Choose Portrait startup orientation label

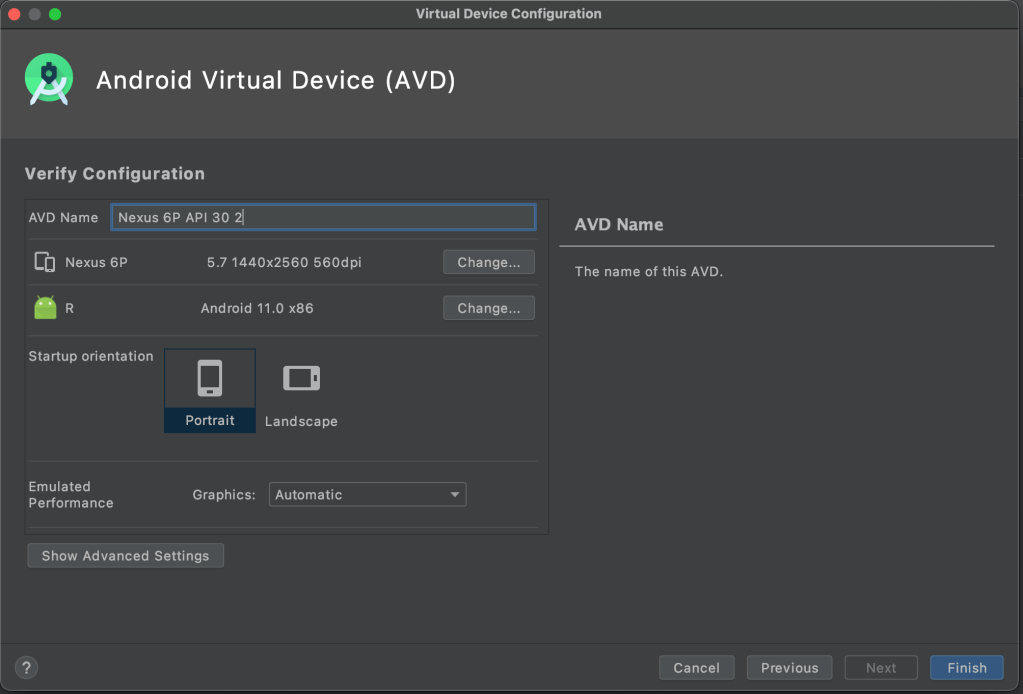(x=210, y=421)
